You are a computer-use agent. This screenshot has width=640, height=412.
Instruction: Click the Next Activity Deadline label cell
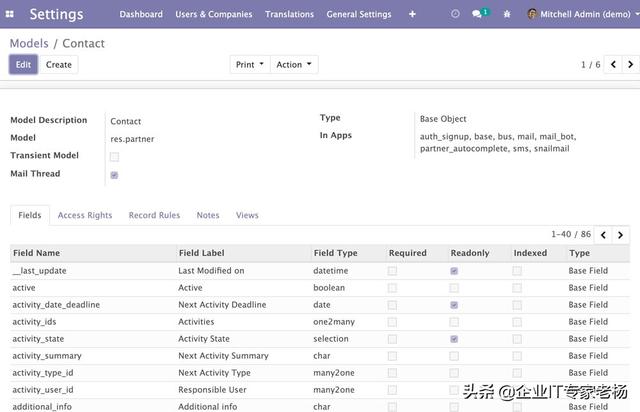222,305
